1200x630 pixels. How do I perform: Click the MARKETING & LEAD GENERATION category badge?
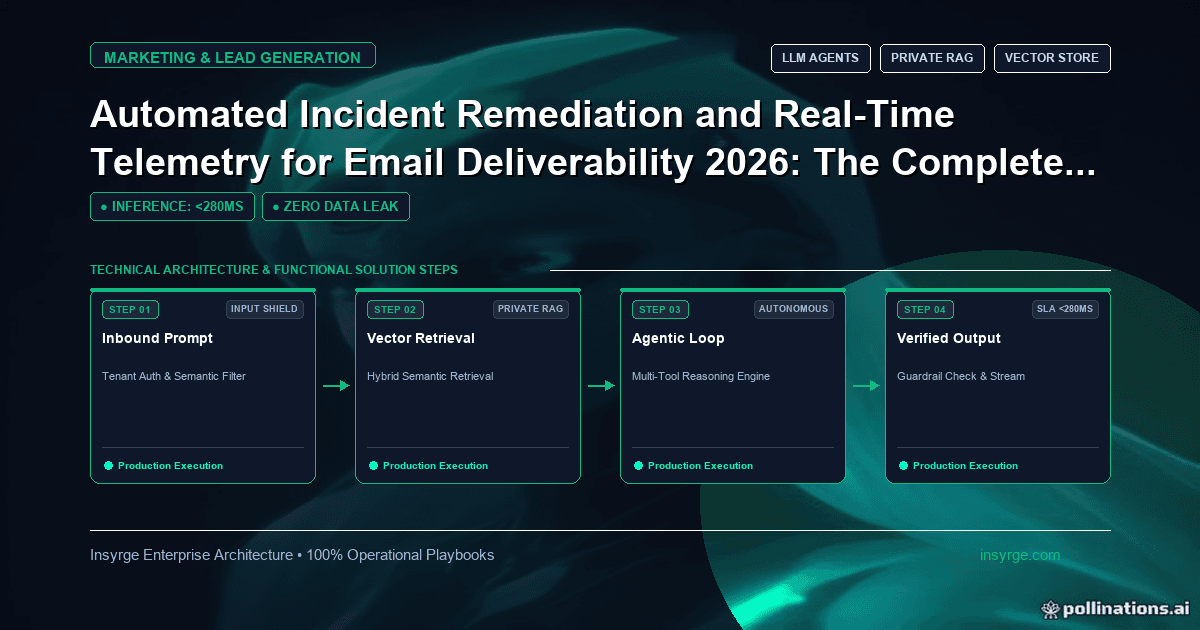click(x=232, y=55)
